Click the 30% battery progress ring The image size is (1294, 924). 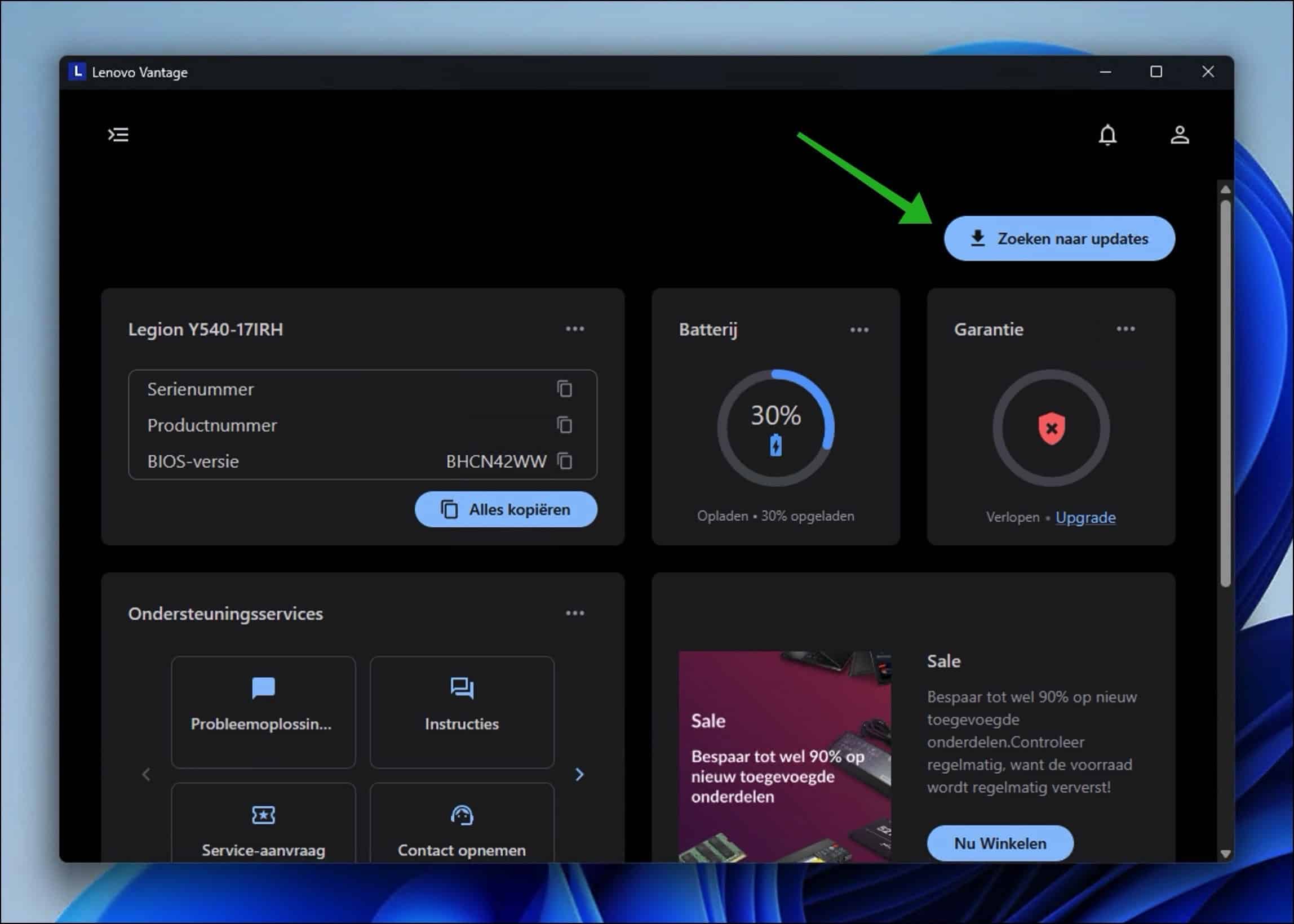[x=775, y=424]
